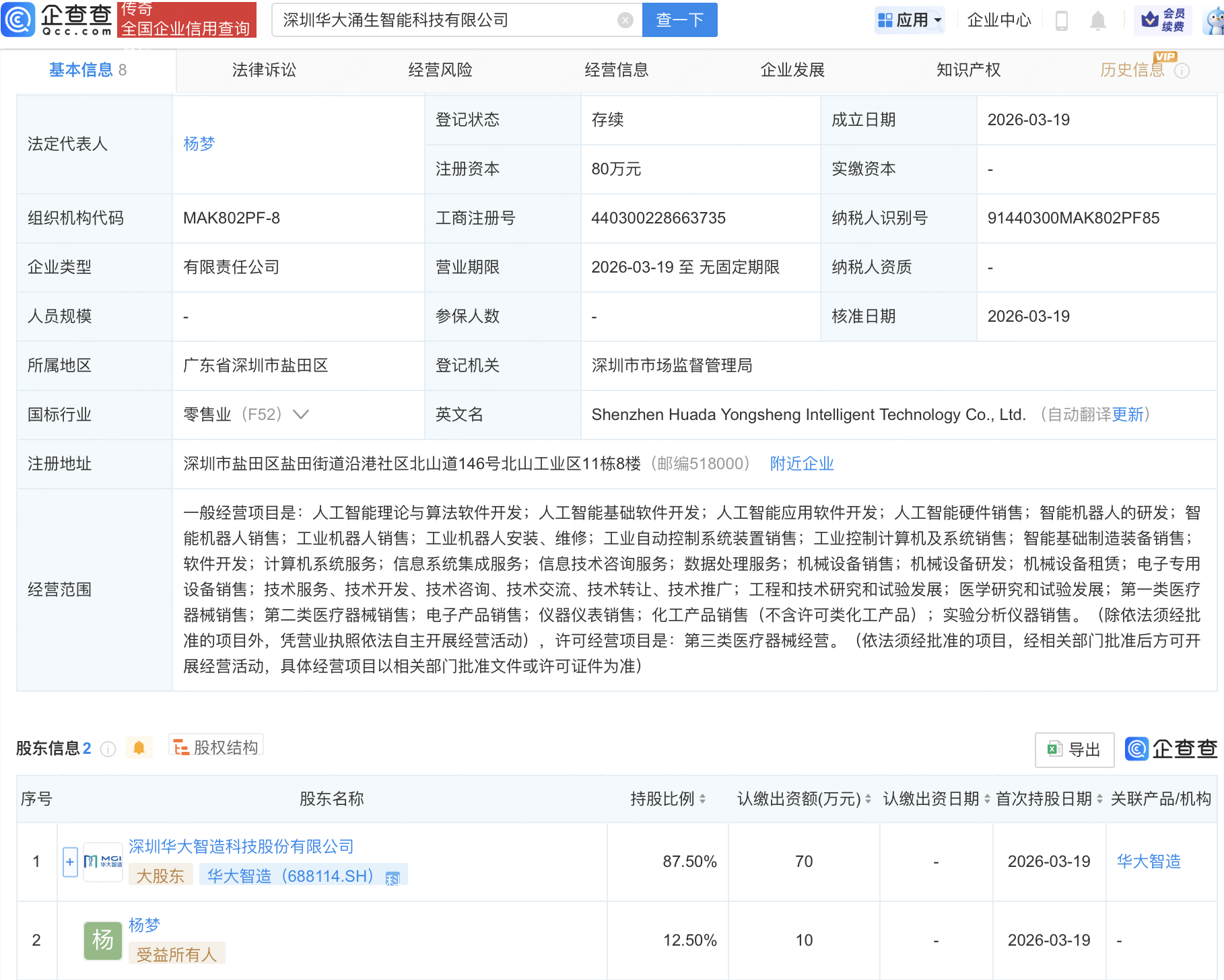Open the 应用 dropdown menu
Image resolution: width=1224 pixels, height=980 pixels.
pyautogui.click(x=910, y=20)
